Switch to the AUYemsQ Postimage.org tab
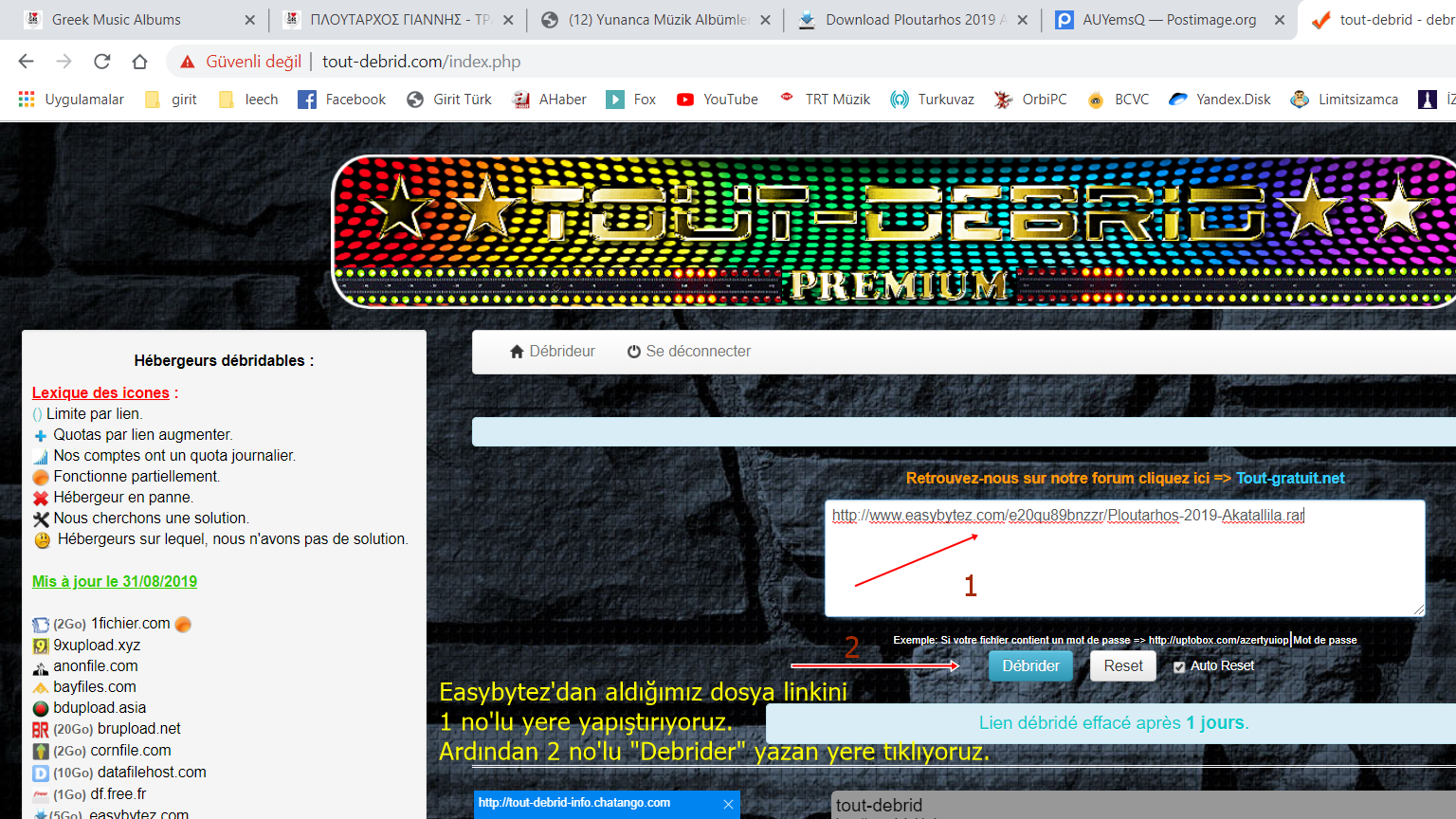The image size is (1456, 819). click(x=1170, y=20)
